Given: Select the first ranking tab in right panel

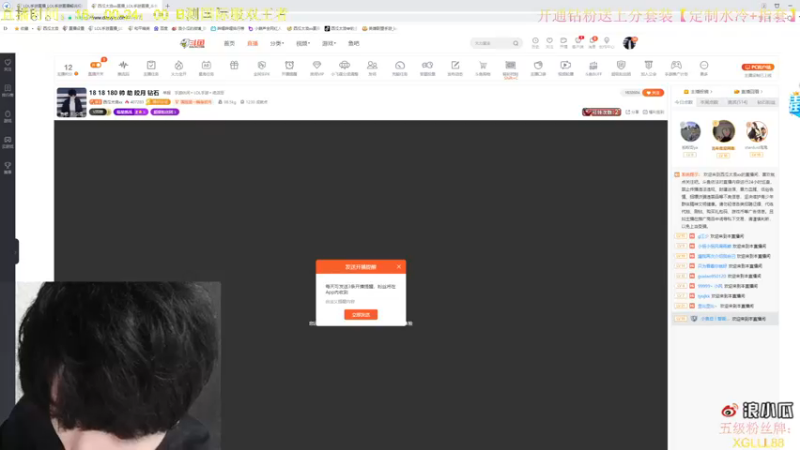Looking at the screenshot, I should 684,102.
